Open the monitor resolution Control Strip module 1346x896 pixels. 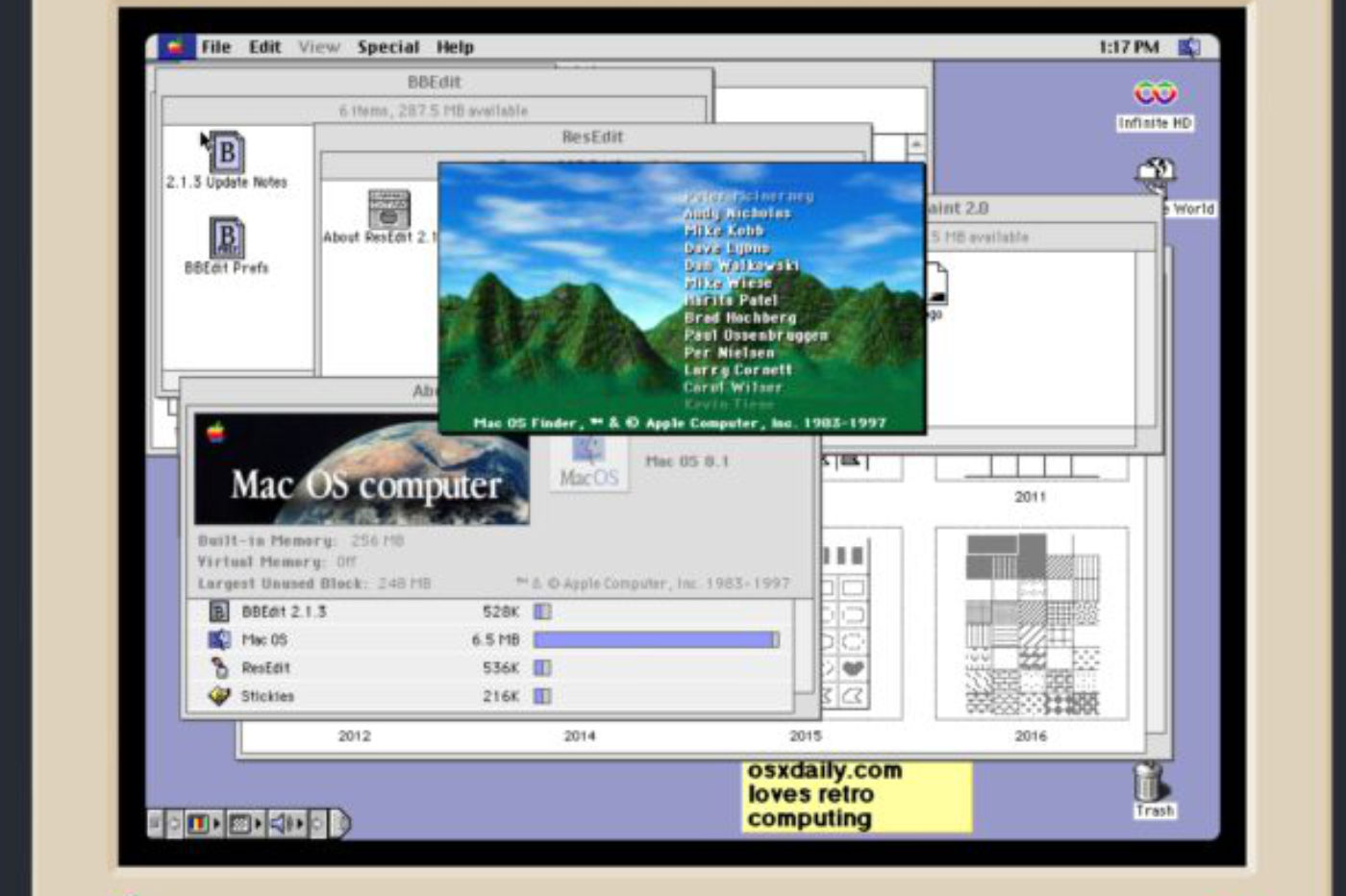(245, 824)
